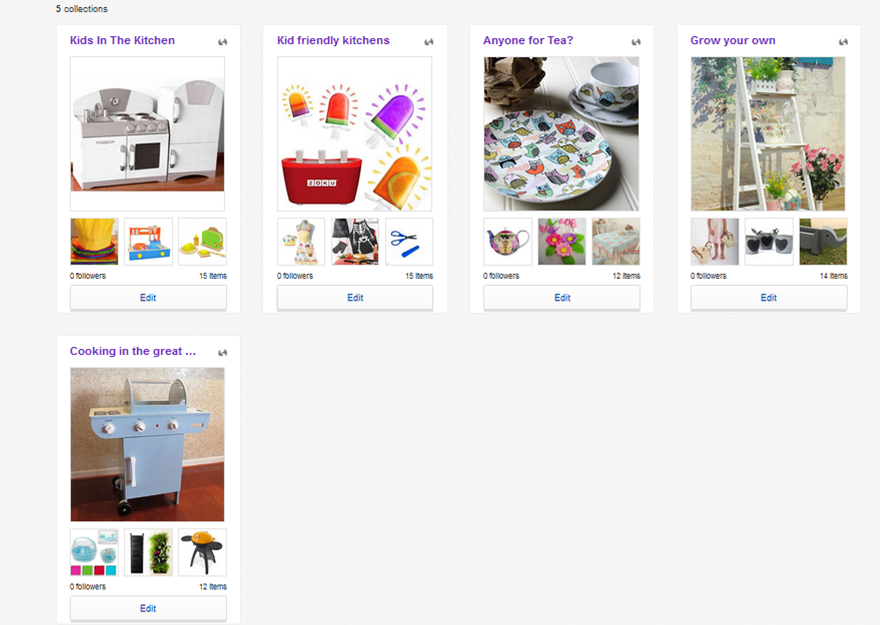Edit the Anyone for Tea? collection
Screen dimensions: 880x625
[x=562, y=298]
